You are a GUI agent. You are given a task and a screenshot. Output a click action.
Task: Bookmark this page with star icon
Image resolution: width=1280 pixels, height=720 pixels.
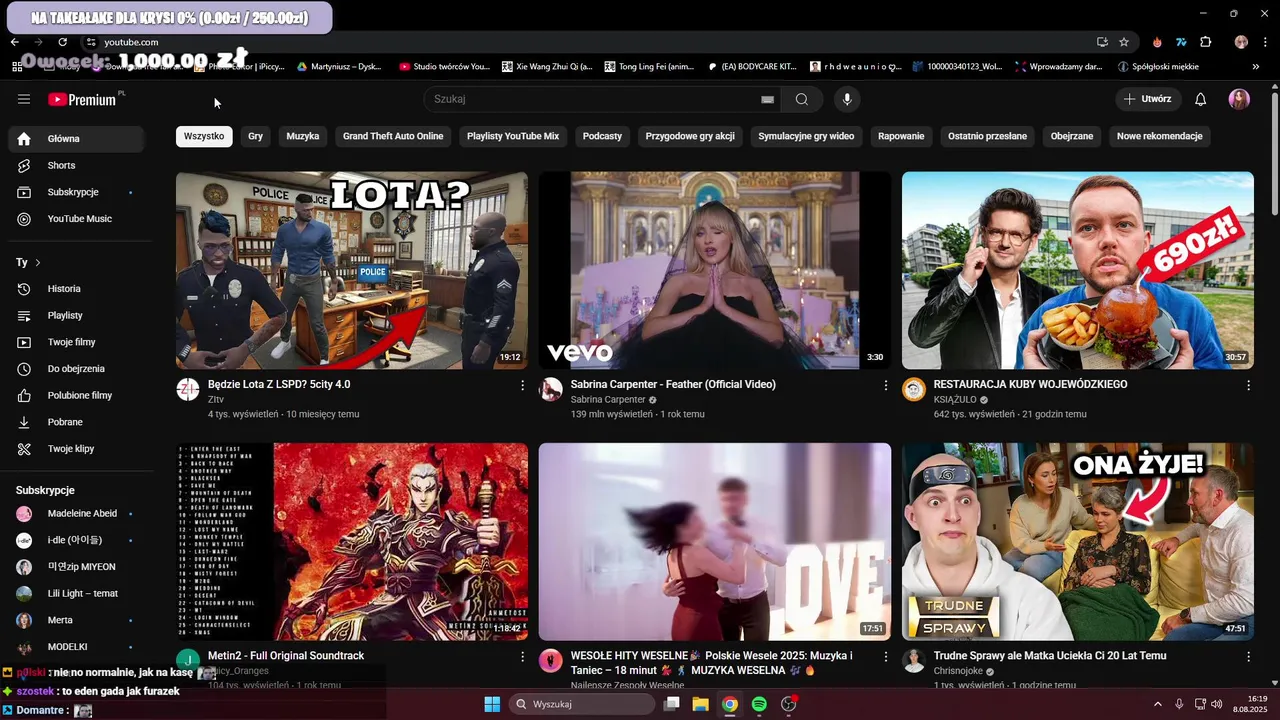1124,42
